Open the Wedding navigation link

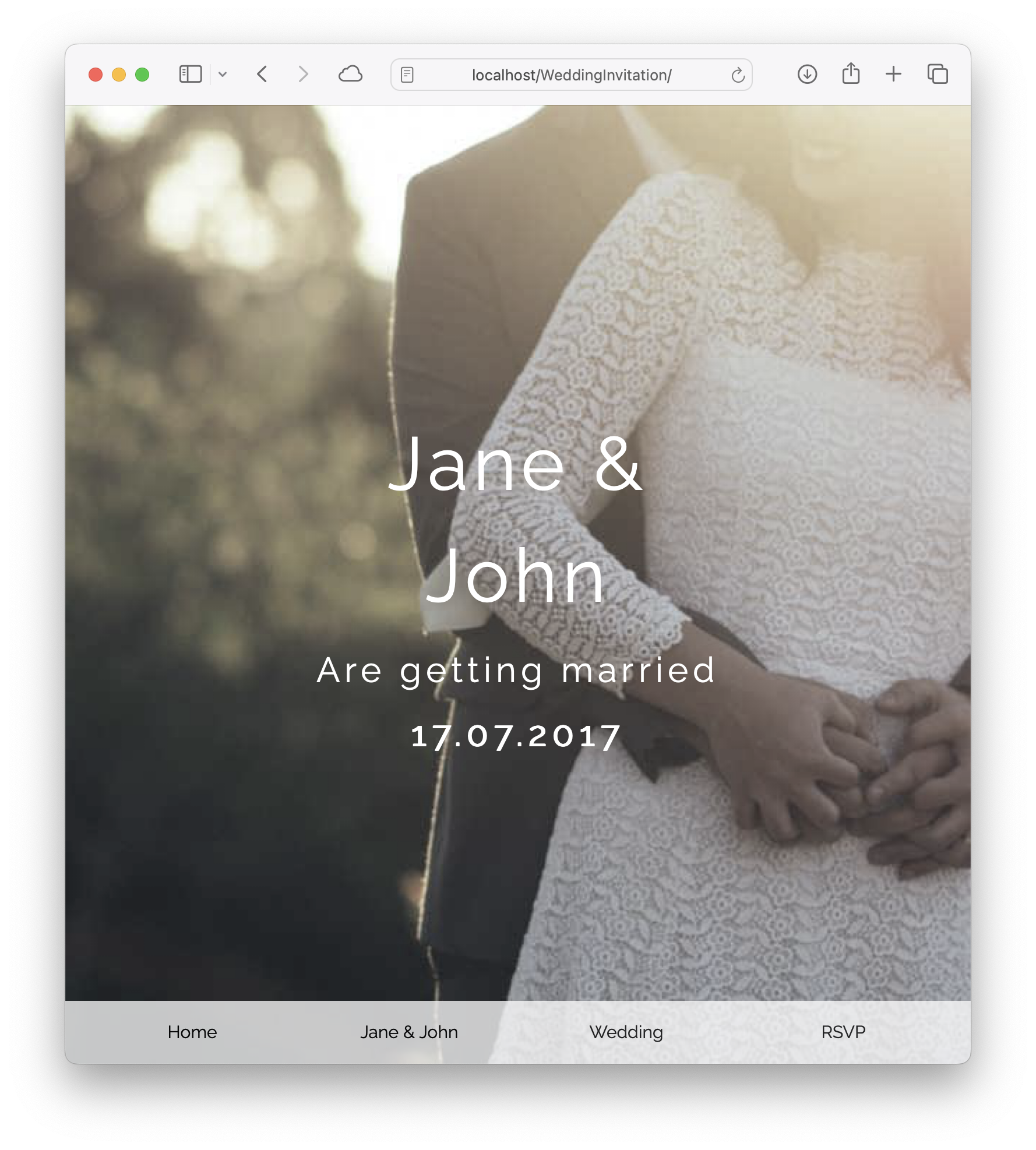tap(626, 1032)
